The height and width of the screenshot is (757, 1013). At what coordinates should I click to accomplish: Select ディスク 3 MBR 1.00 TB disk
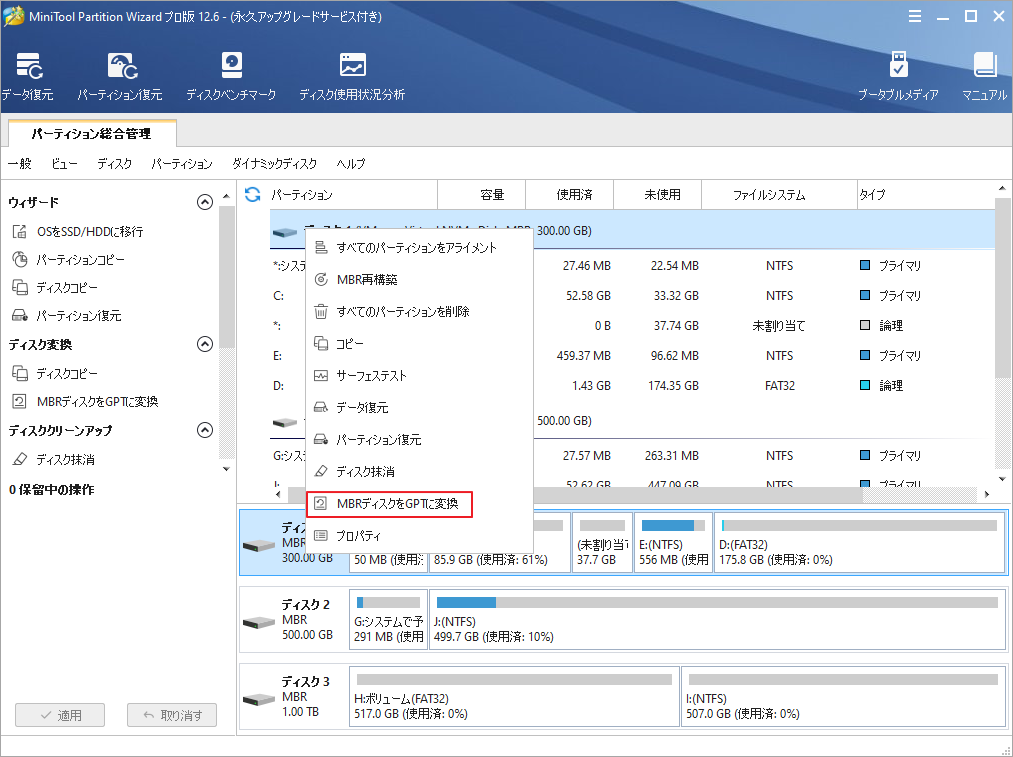click(x=294, y=697)
